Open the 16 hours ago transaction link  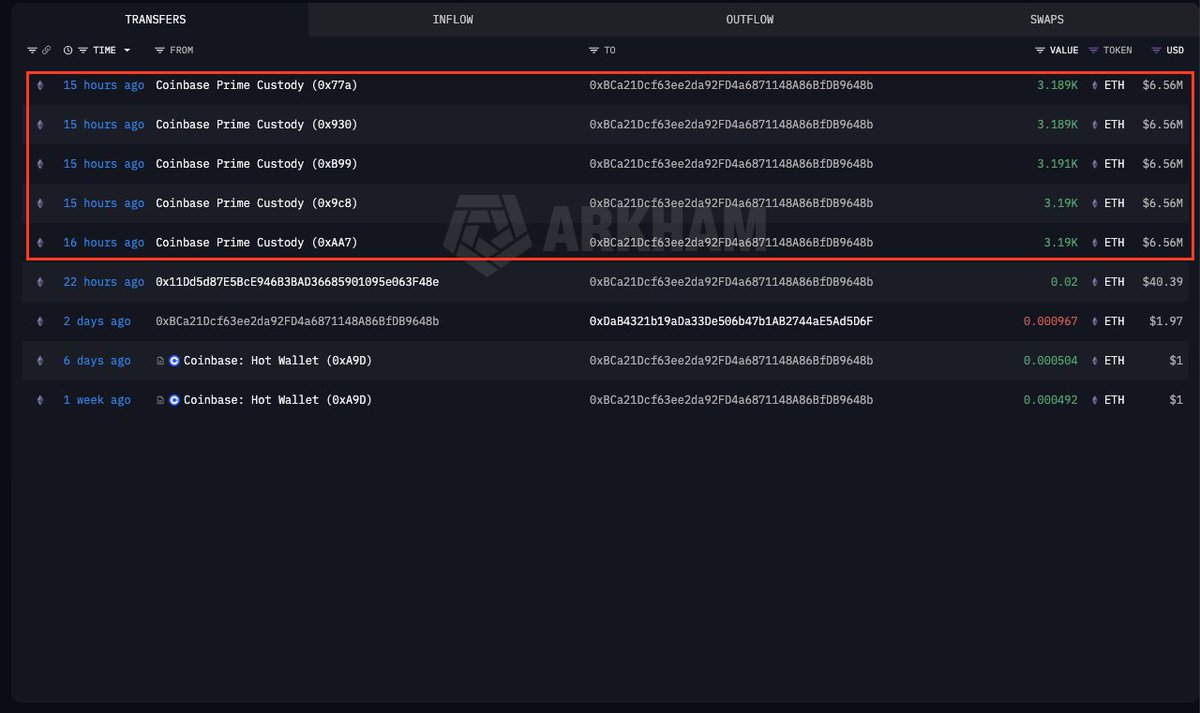click(x=104, y=243)
